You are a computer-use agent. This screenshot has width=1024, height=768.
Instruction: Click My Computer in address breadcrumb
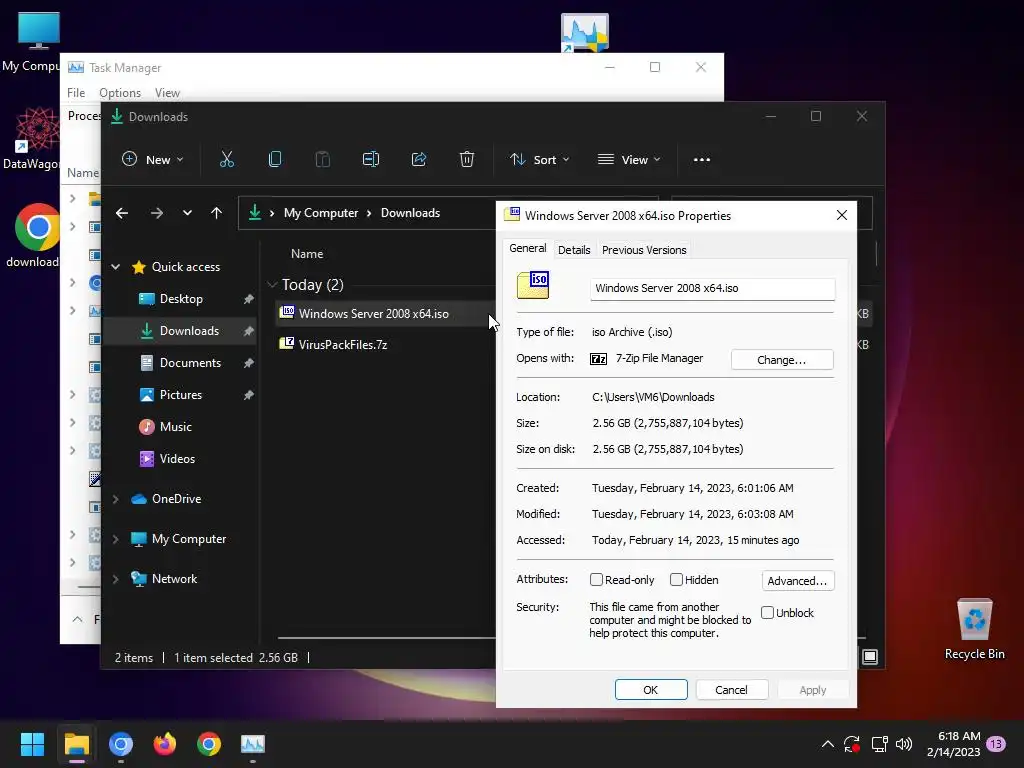pyautogui.click(x=321, y=213)
